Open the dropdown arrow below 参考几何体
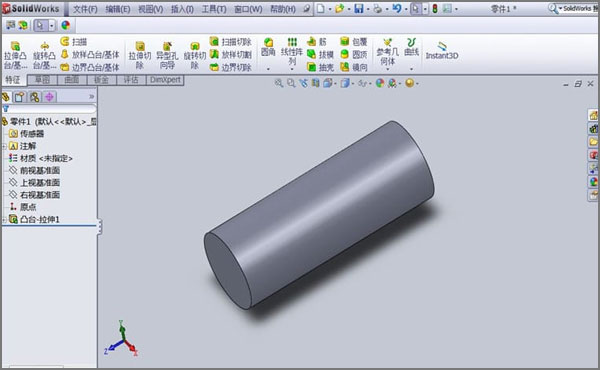Screen dimensions: 600x370 click(387, 69)
